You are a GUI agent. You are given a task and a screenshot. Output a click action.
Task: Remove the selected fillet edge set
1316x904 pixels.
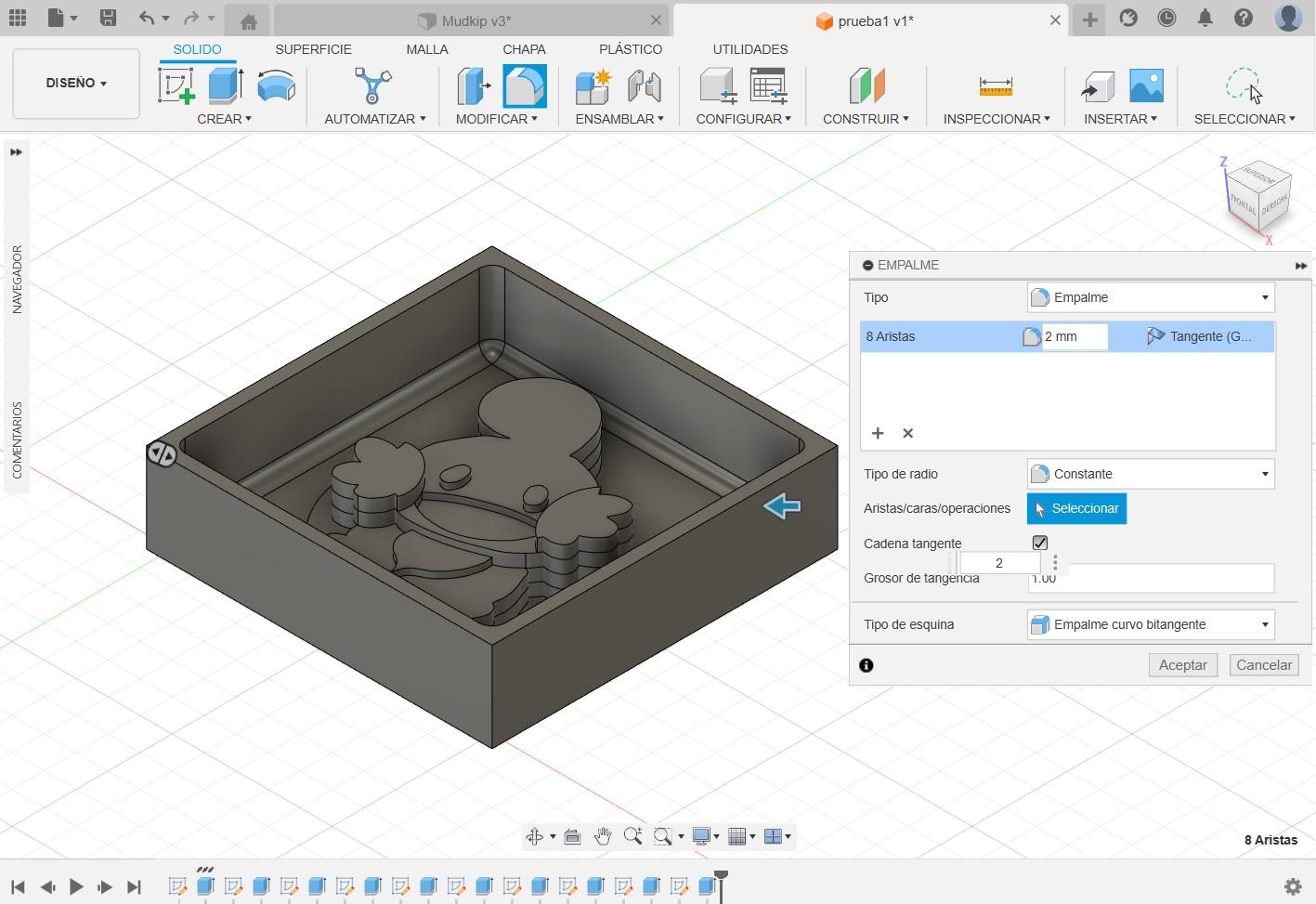(908, 433)
